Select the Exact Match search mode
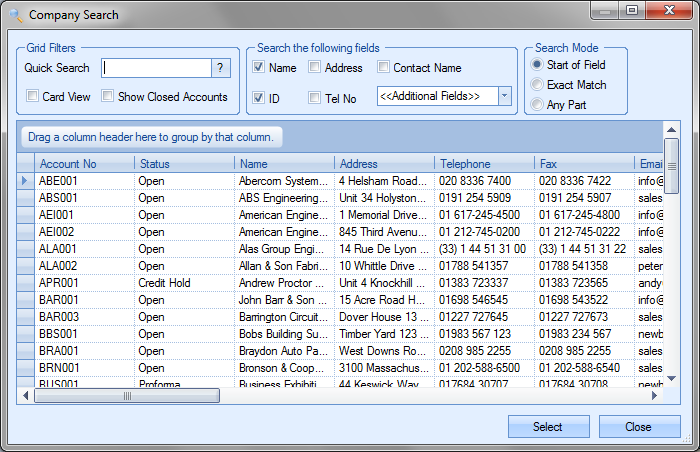Screen dimensions: 700x452 point(537,85)
